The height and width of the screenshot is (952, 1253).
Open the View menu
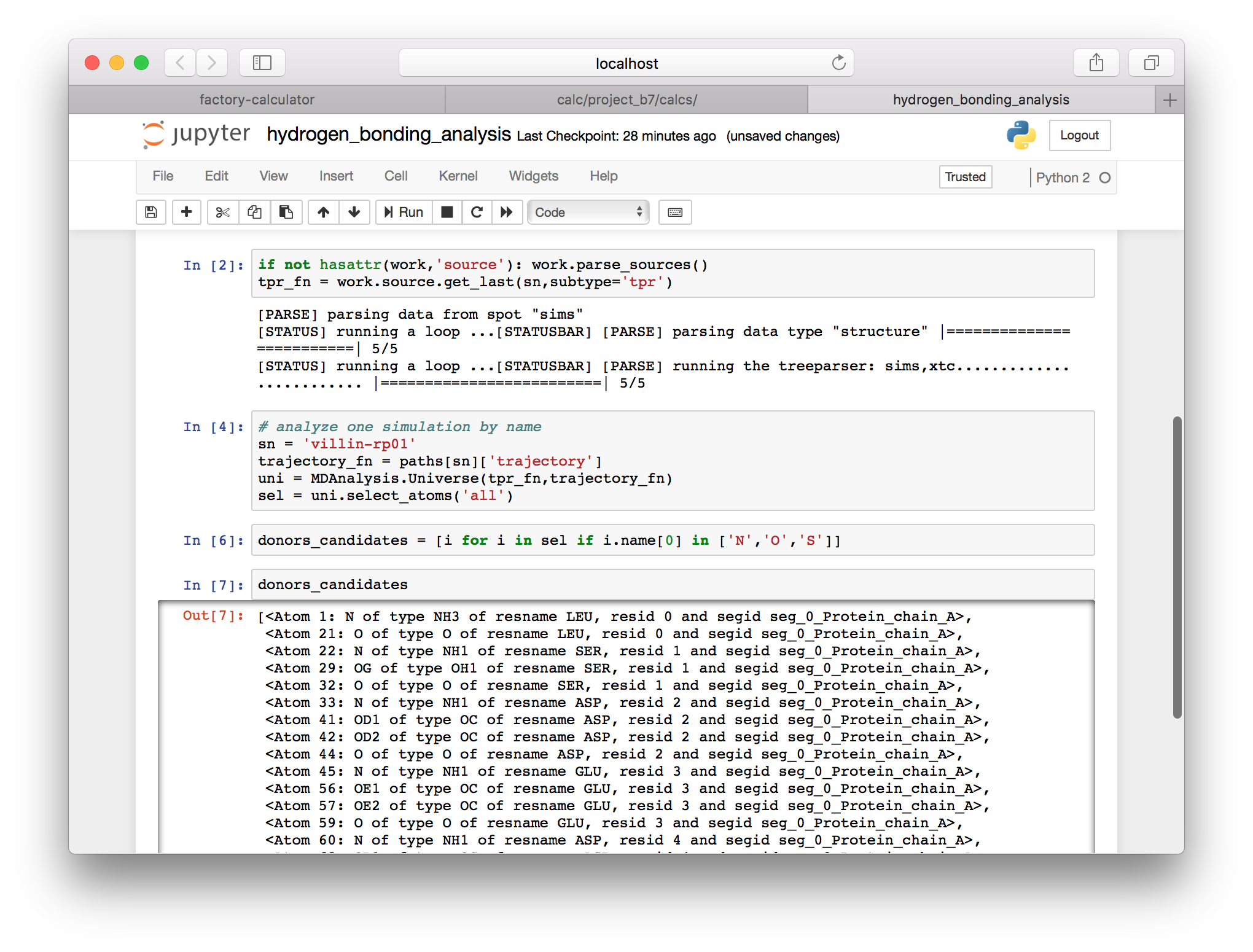pos(273,176)
